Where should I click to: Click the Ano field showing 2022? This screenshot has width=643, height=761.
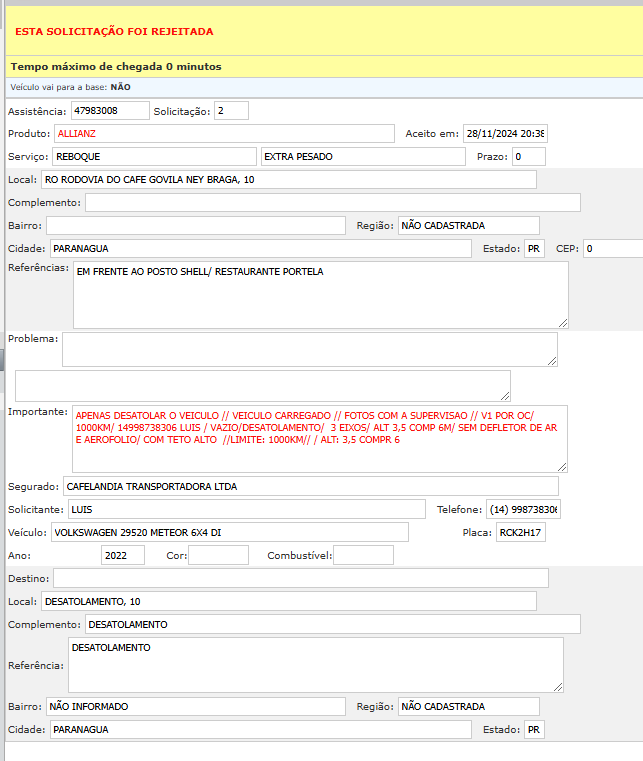coord(123,555)
